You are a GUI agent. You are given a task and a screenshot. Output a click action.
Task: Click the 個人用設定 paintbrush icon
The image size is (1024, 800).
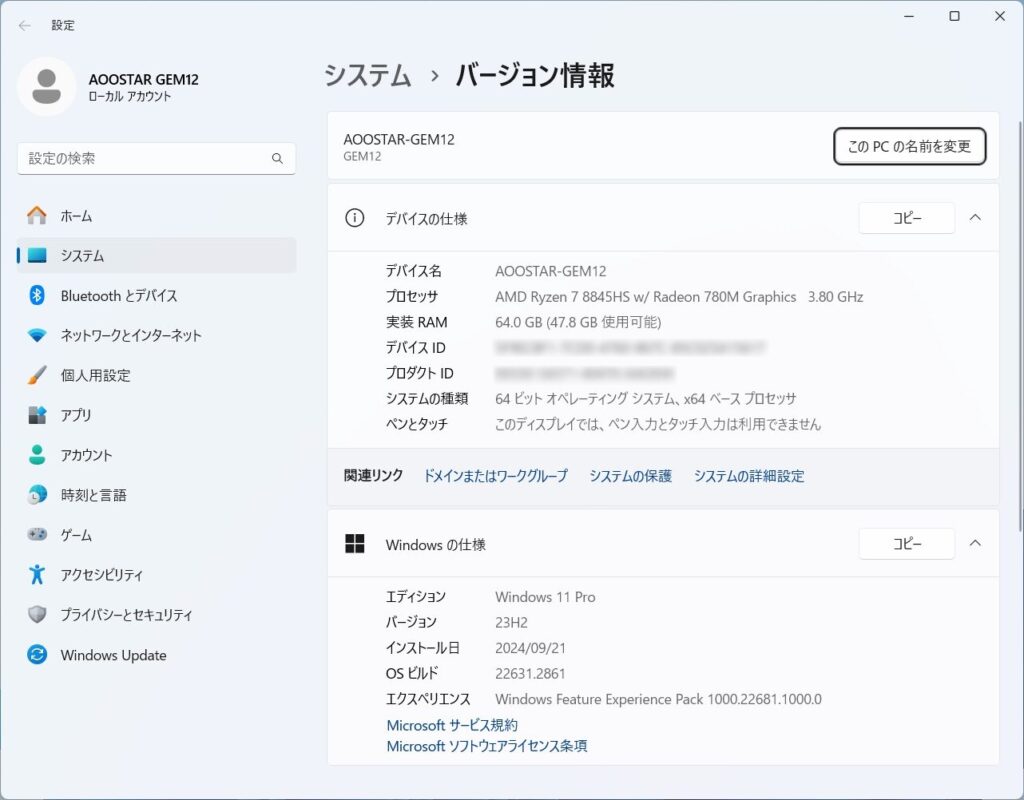[37, 376]
